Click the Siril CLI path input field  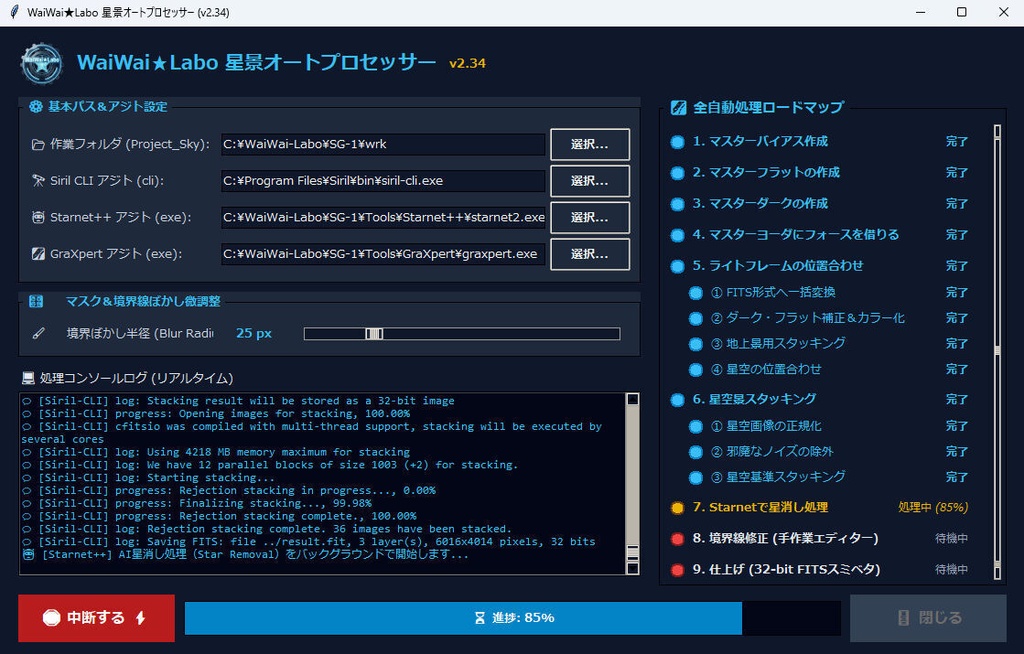point(383,181)
